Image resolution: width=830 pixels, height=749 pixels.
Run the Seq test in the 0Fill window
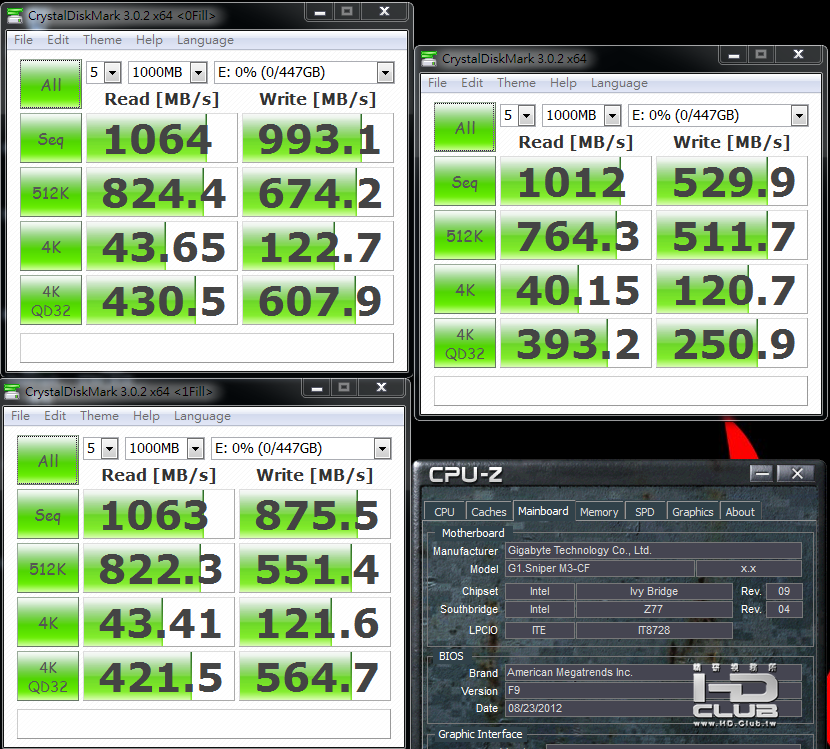[51, 138]
